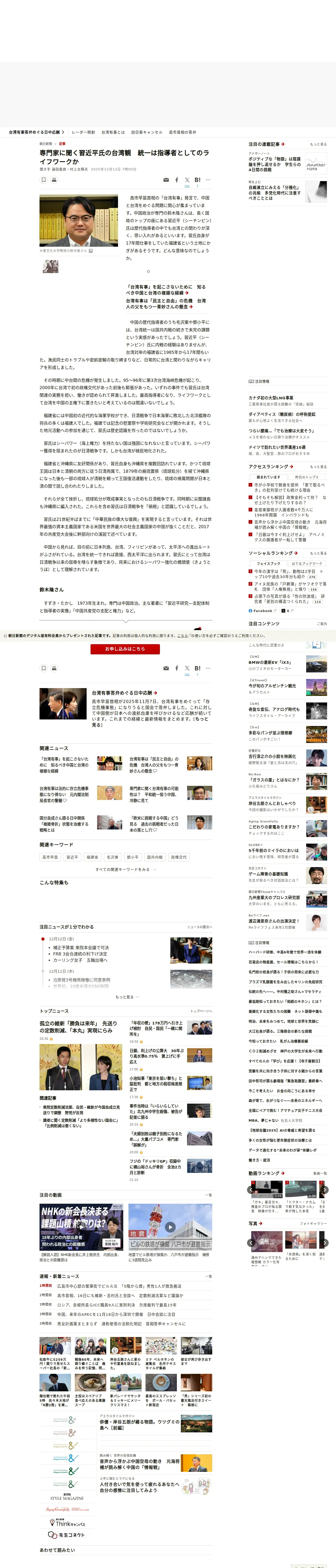This screenshot has height=1568, width=336.
Task: Print the article via the icon under the headline
Action: (54, 180)
